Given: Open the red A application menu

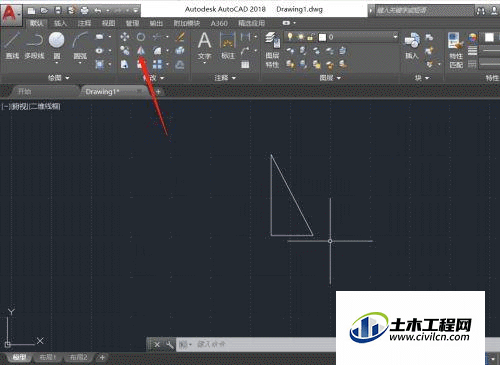Looking at the screenshot, I should [x=10, y=14].
